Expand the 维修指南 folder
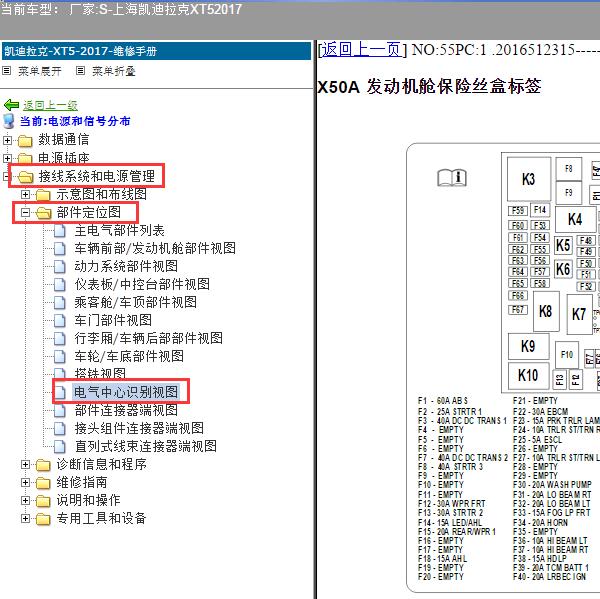 pyautogui.click(x=25, y=483)
